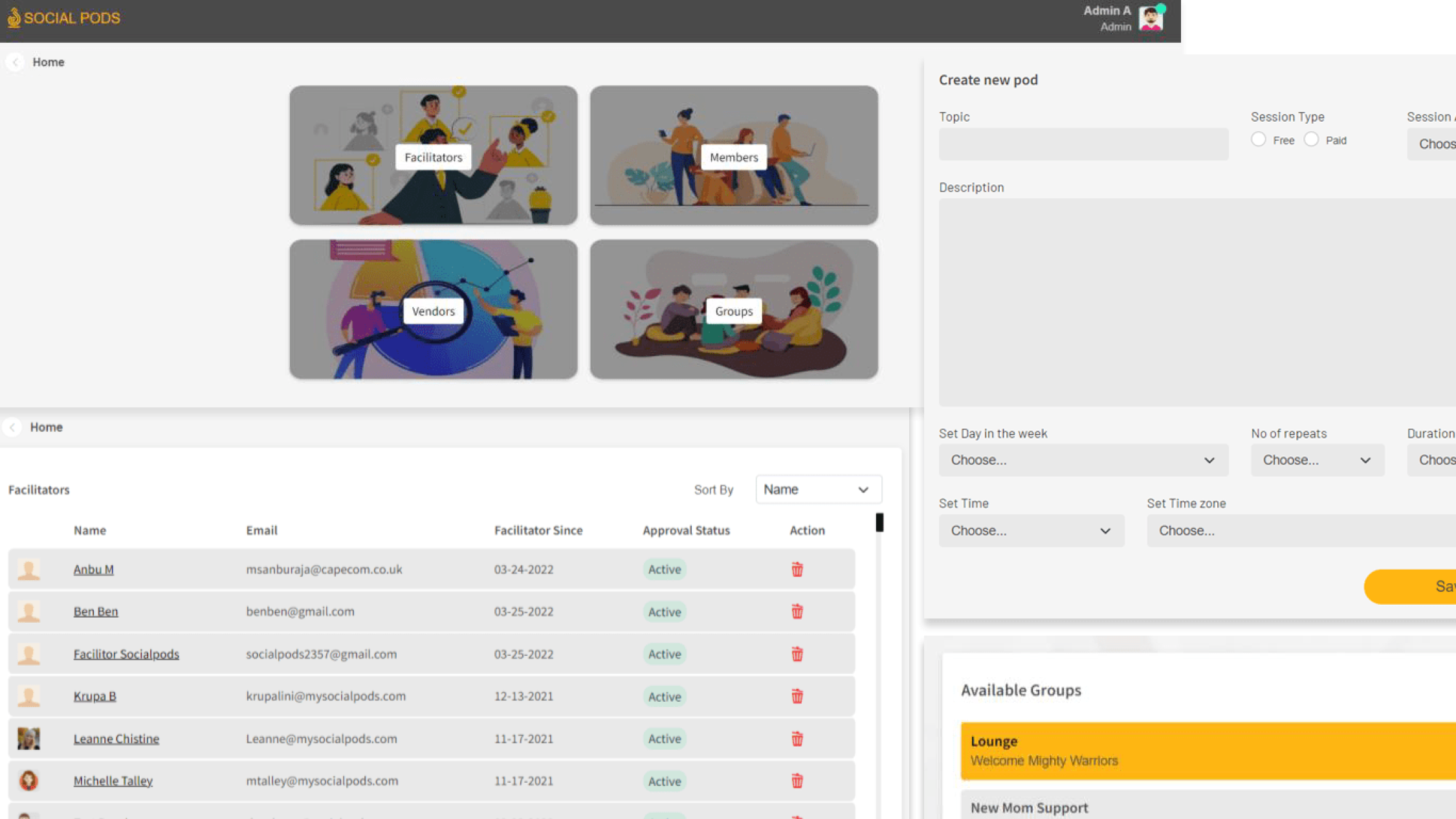Click the facilitators table scrollbar handle
Viewport: 1456px width, 819px height.
pos(879,522)
